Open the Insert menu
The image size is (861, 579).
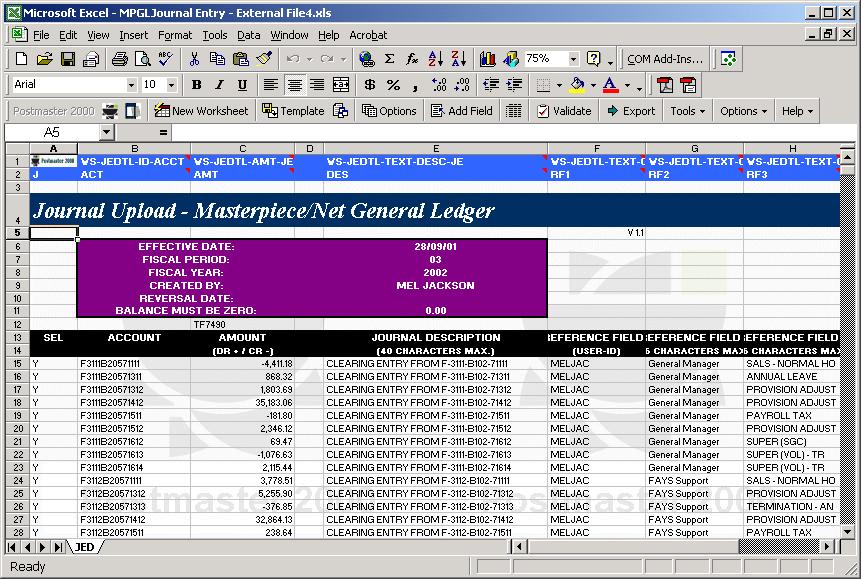click(x=133, y=35)
